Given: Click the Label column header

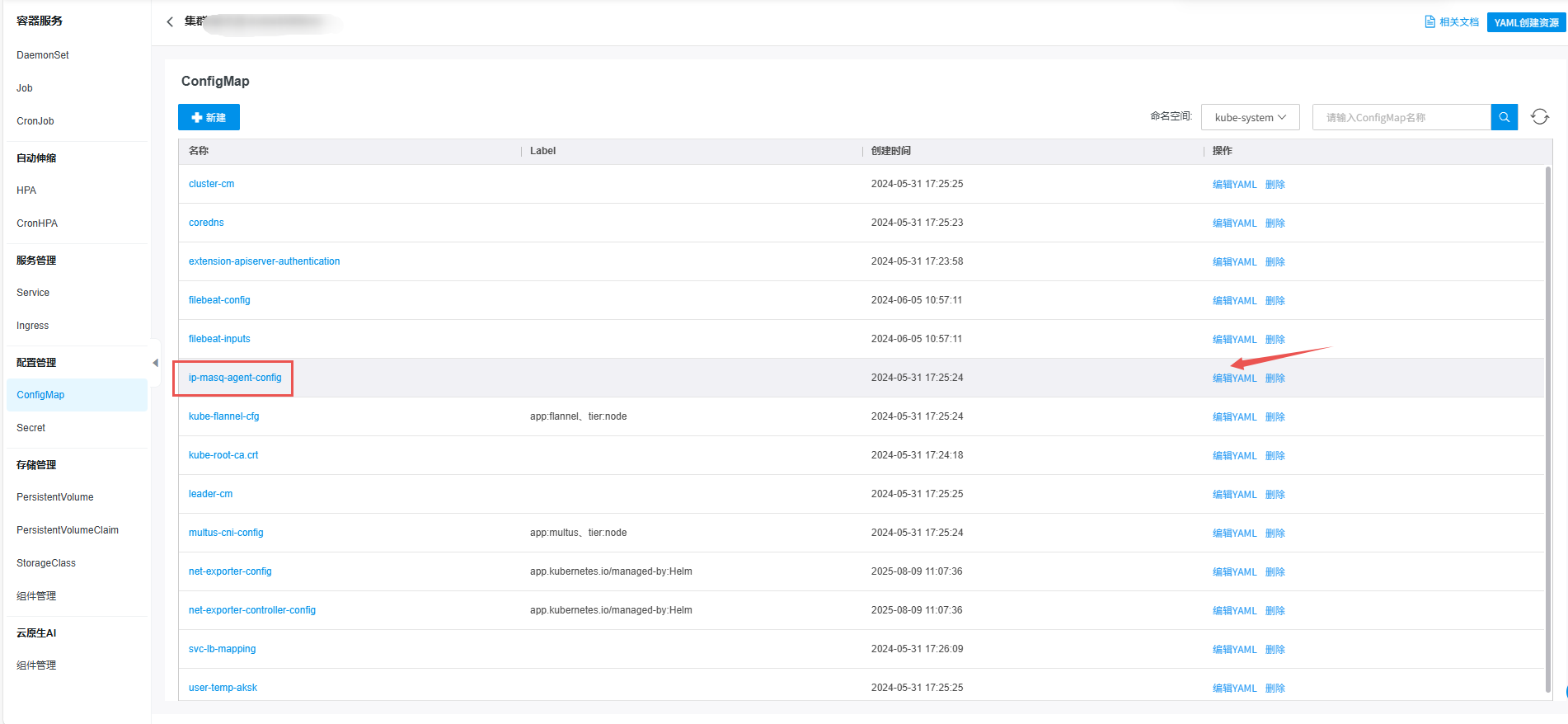Looking at the screenshot, I should point(542,151).
